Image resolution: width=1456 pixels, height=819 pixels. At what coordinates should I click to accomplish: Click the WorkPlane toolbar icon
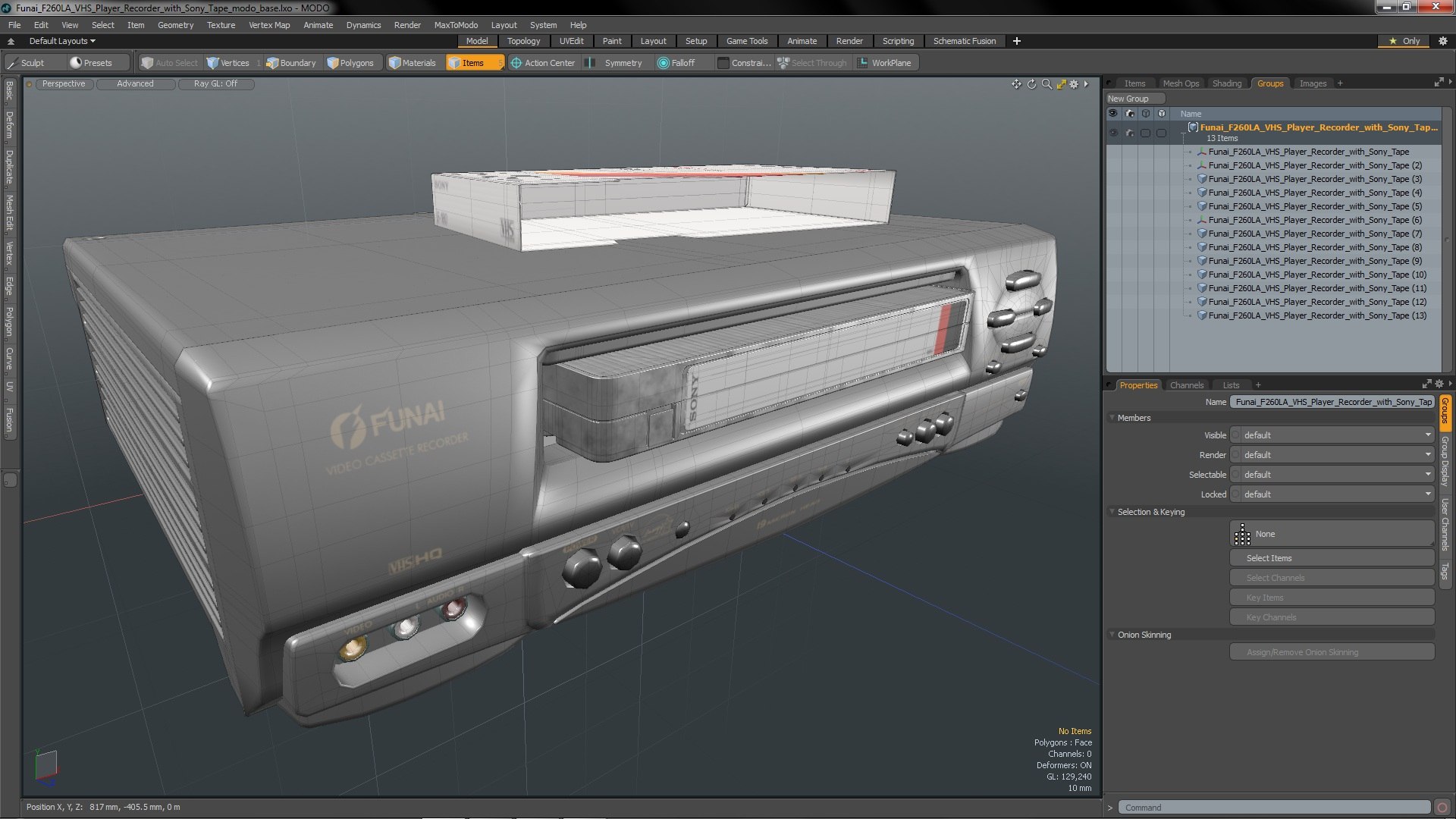coord(862,63)
